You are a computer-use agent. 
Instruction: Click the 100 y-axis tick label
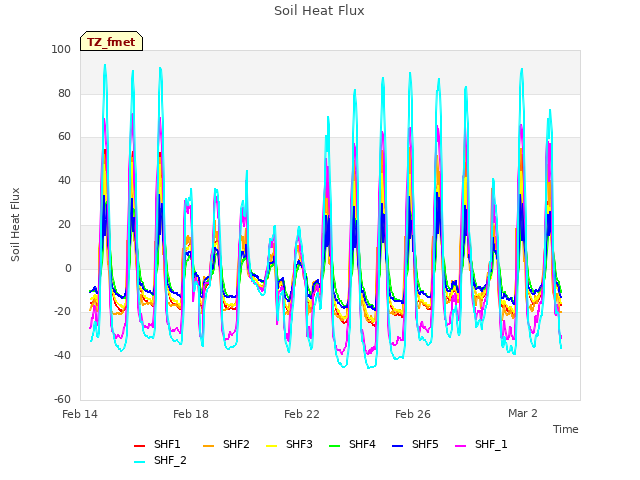click(x=61, y=50)
